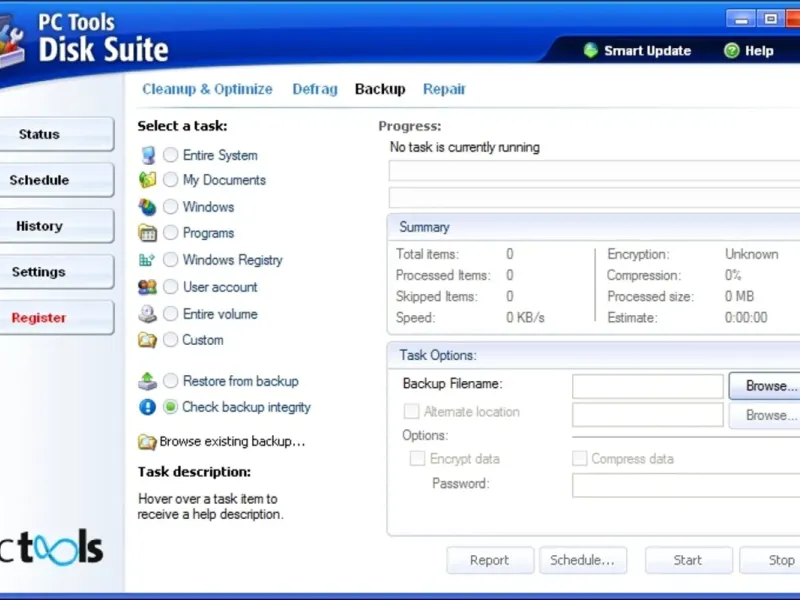The width and height of the screenshot is (800, 600).
Task: Click the Report button
Action: (x=490, y=560)
